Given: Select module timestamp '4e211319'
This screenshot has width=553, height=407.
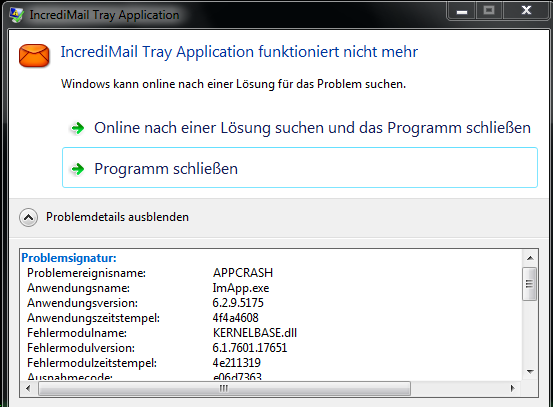Looking at the screenshot, I should coord(237,363).
